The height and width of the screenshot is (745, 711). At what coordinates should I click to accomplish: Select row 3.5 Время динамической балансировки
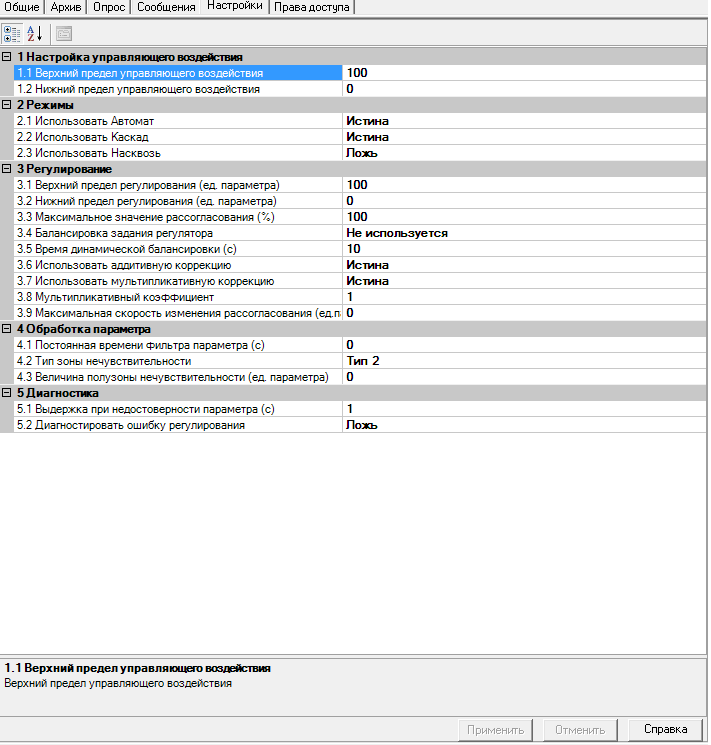click(x=178, y=249)
